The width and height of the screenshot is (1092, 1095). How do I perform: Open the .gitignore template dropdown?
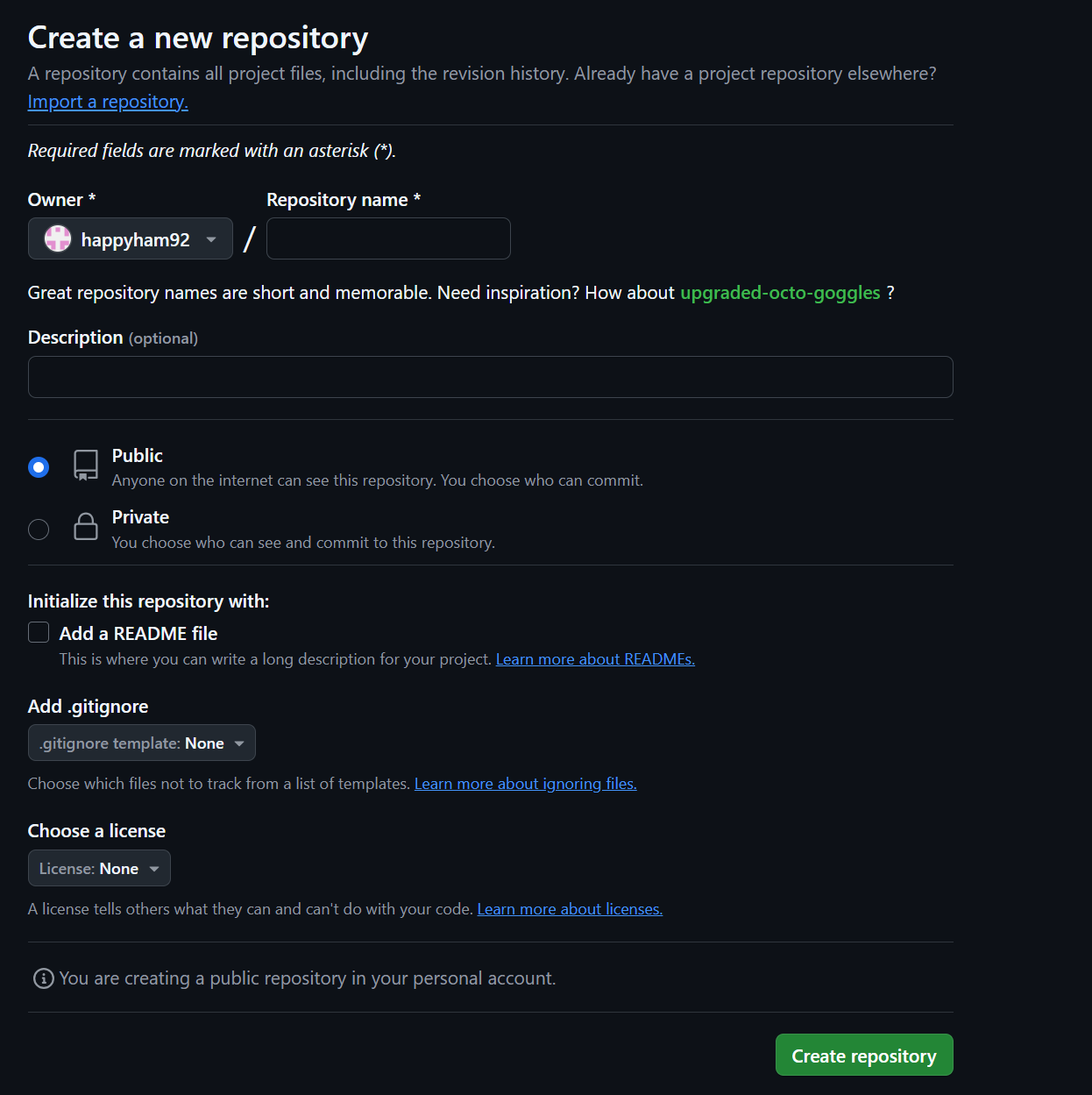tap(142, 743)
